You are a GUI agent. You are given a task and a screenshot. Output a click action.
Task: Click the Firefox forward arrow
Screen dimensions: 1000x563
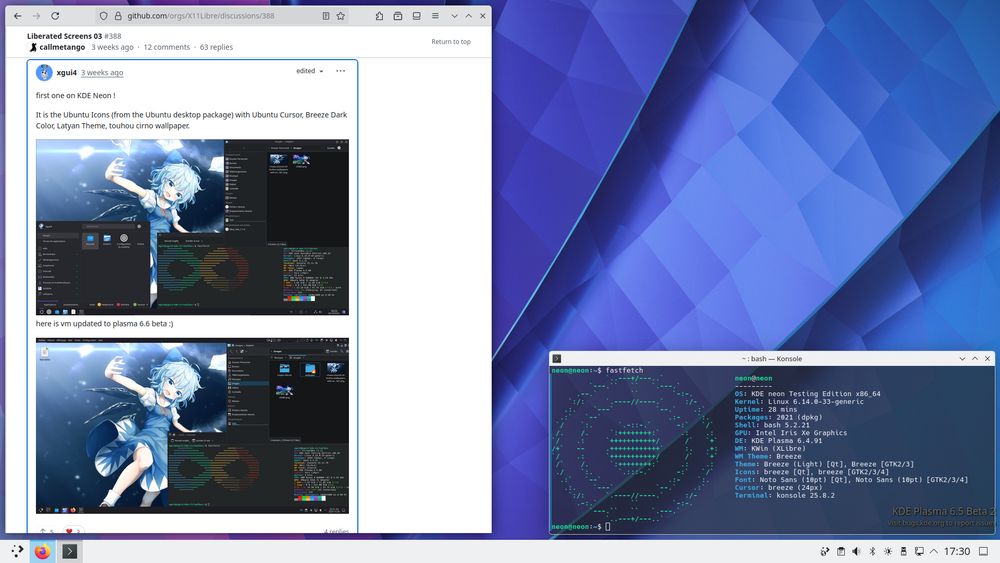36,16
